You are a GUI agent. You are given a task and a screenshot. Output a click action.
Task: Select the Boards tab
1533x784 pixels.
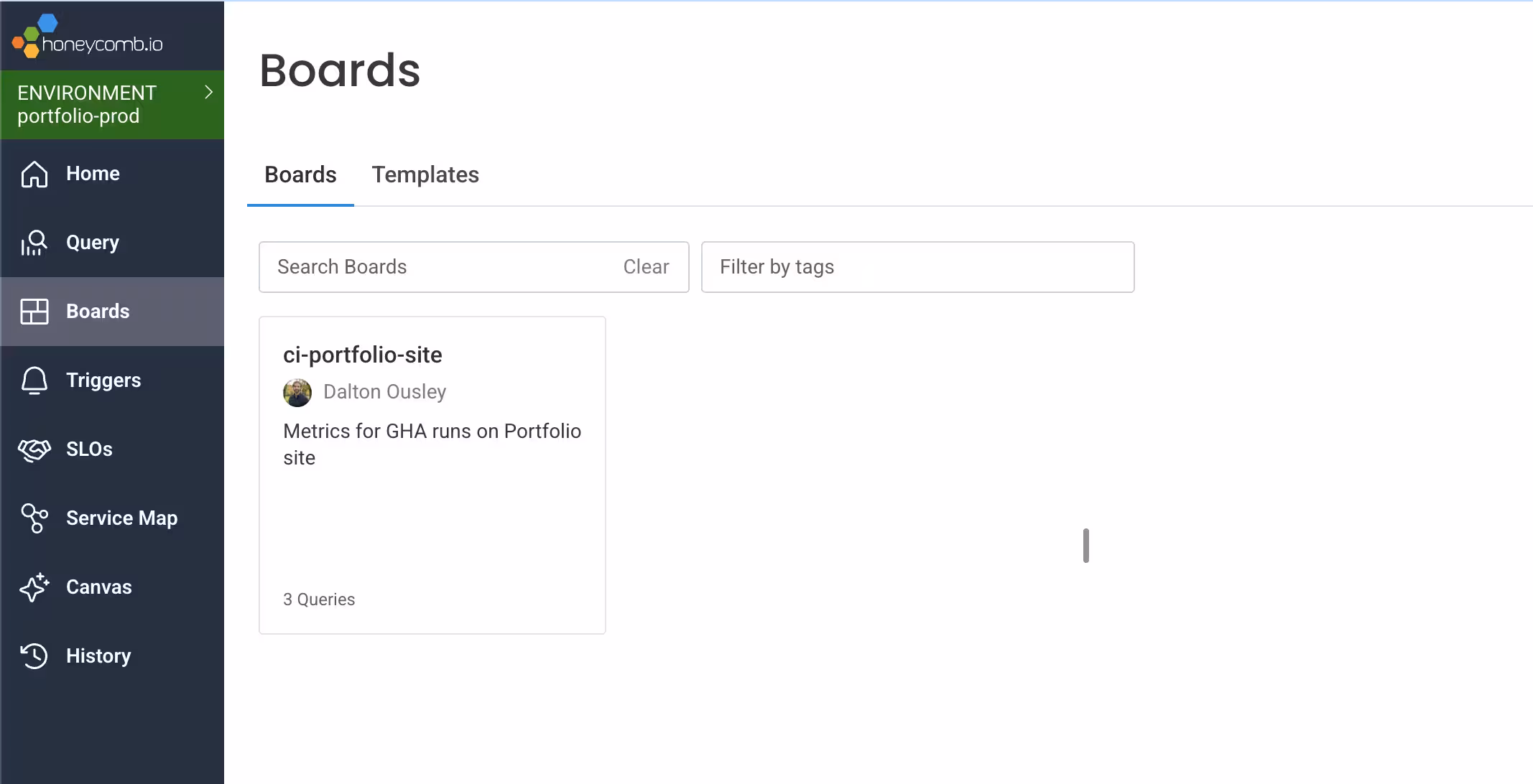300,174
